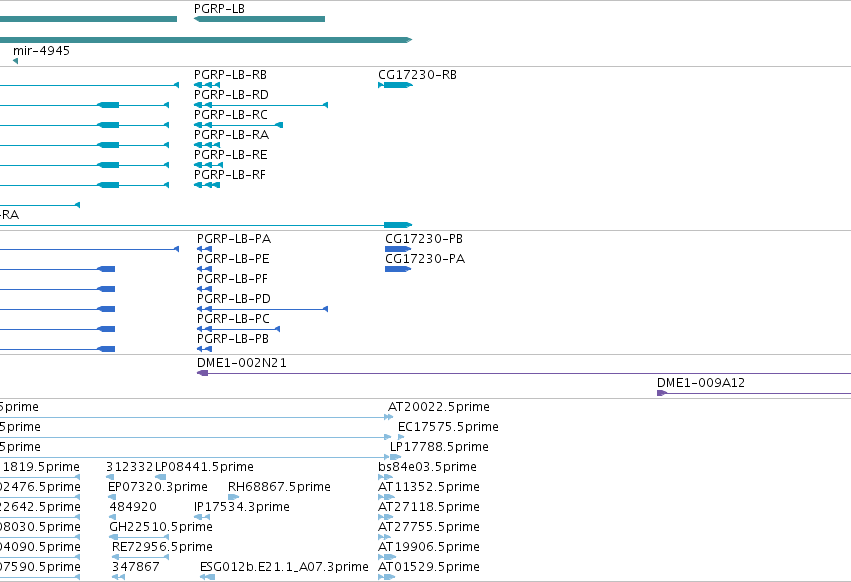Click the CG17230-RB exon glyph
Image resolution: width=851 pixels, height=582 pixels.
click(x=396, y=85)
